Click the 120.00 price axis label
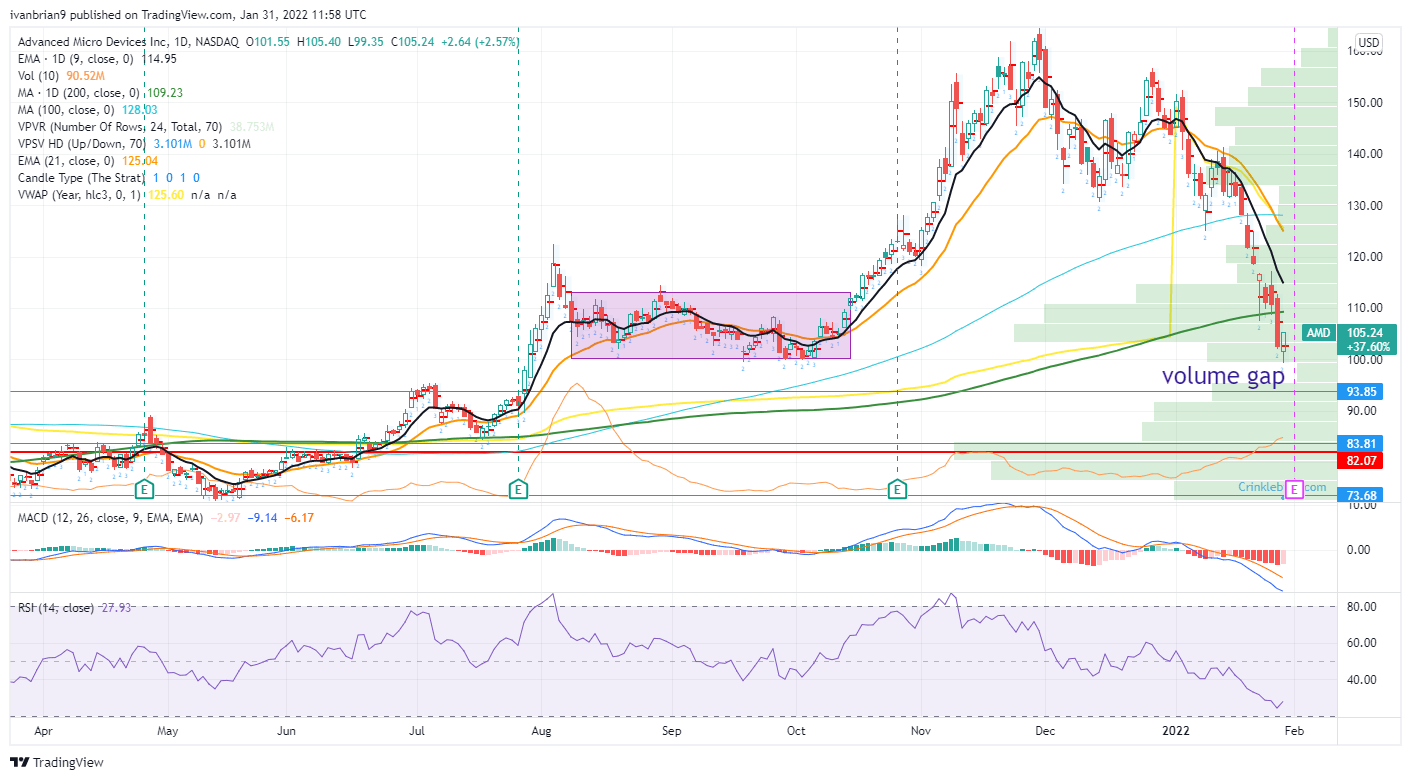This screenshot has width=1411, height=780. coord(1364,256)
